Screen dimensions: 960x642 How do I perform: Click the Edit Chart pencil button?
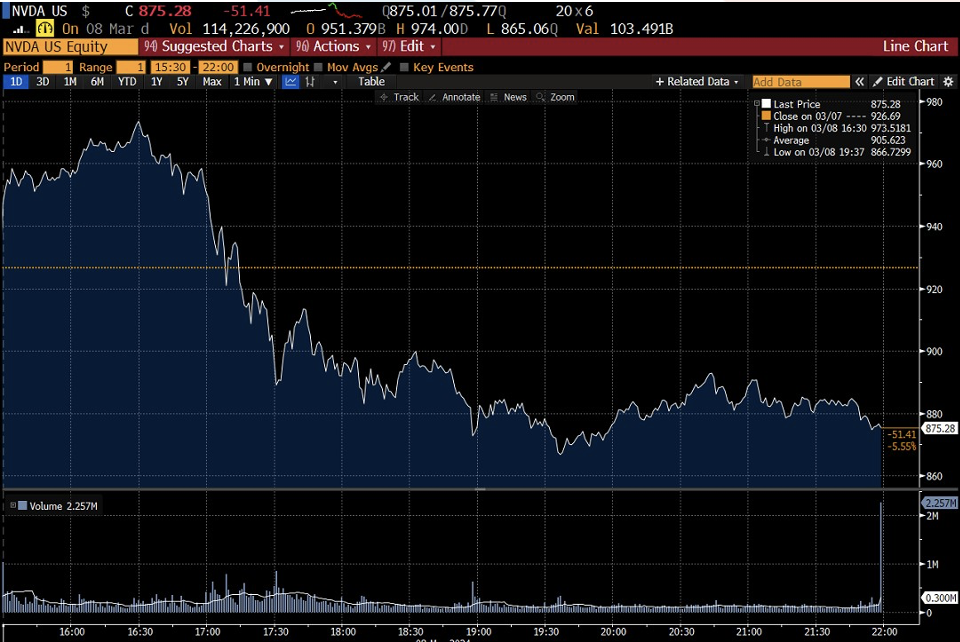[x=904, y=81]
